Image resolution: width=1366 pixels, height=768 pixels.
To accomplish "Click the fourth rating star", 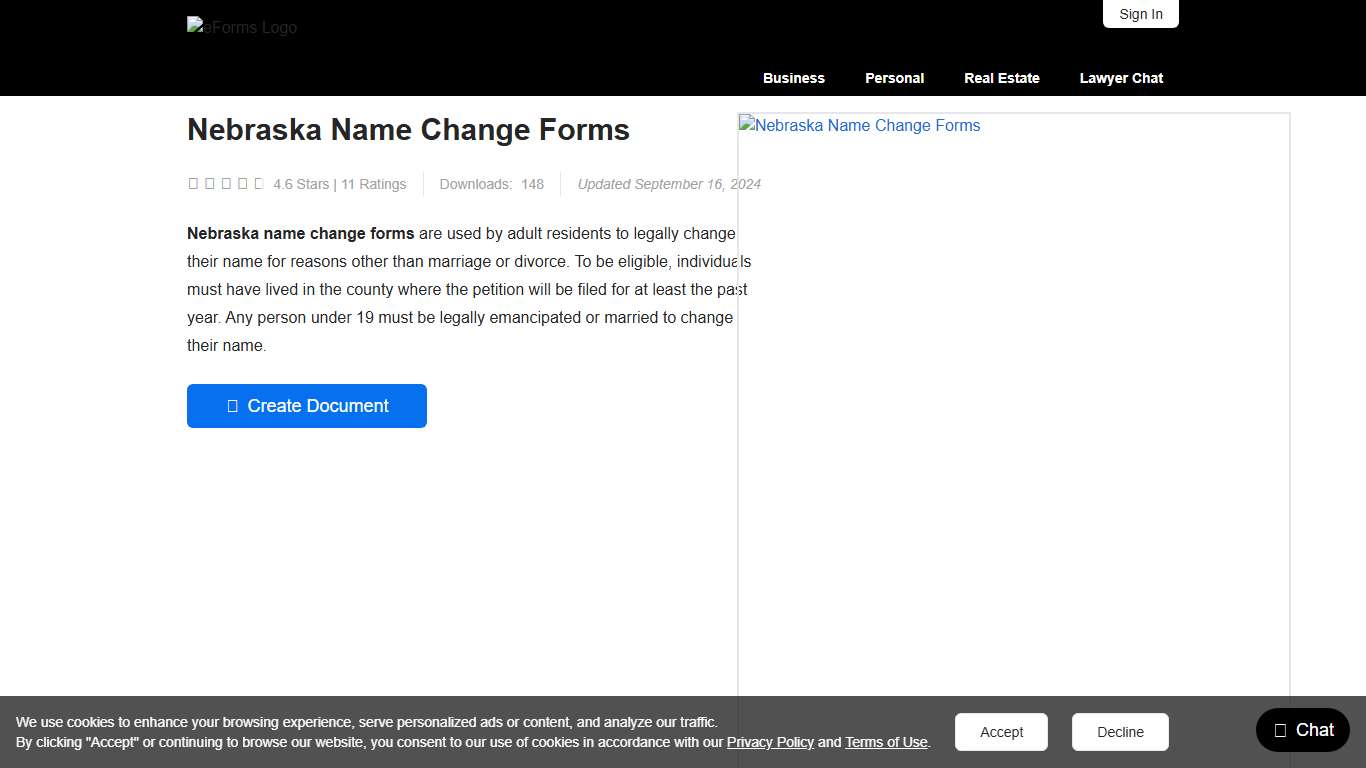I will [x=243, y=183].
